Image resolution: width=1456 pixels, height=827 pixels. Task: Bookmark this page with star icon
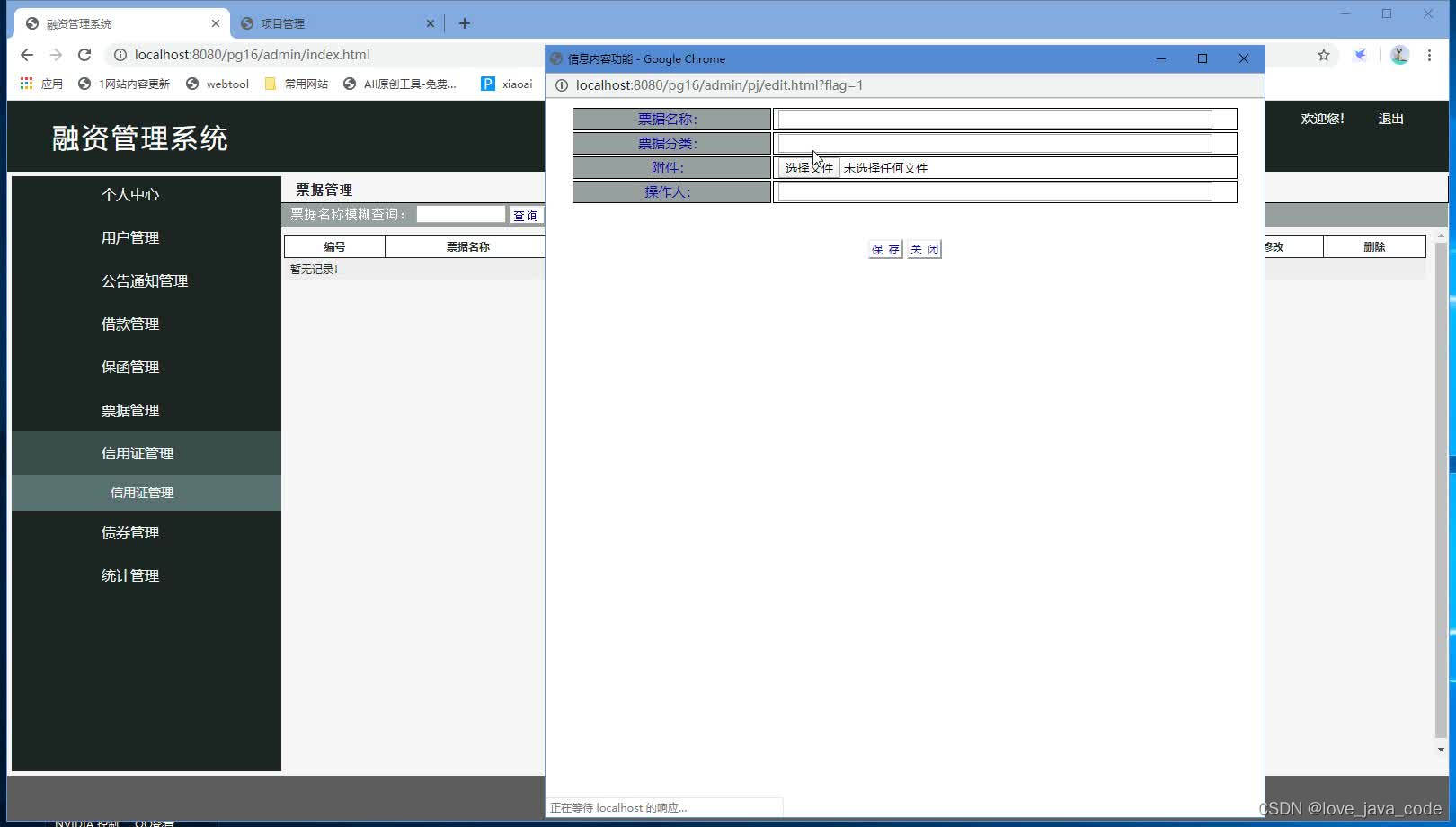[x=1324, y=55]
